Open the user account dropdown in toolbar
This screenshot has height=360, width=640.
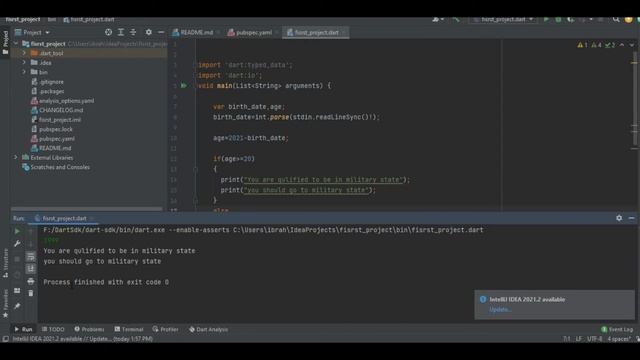[438, 19]
